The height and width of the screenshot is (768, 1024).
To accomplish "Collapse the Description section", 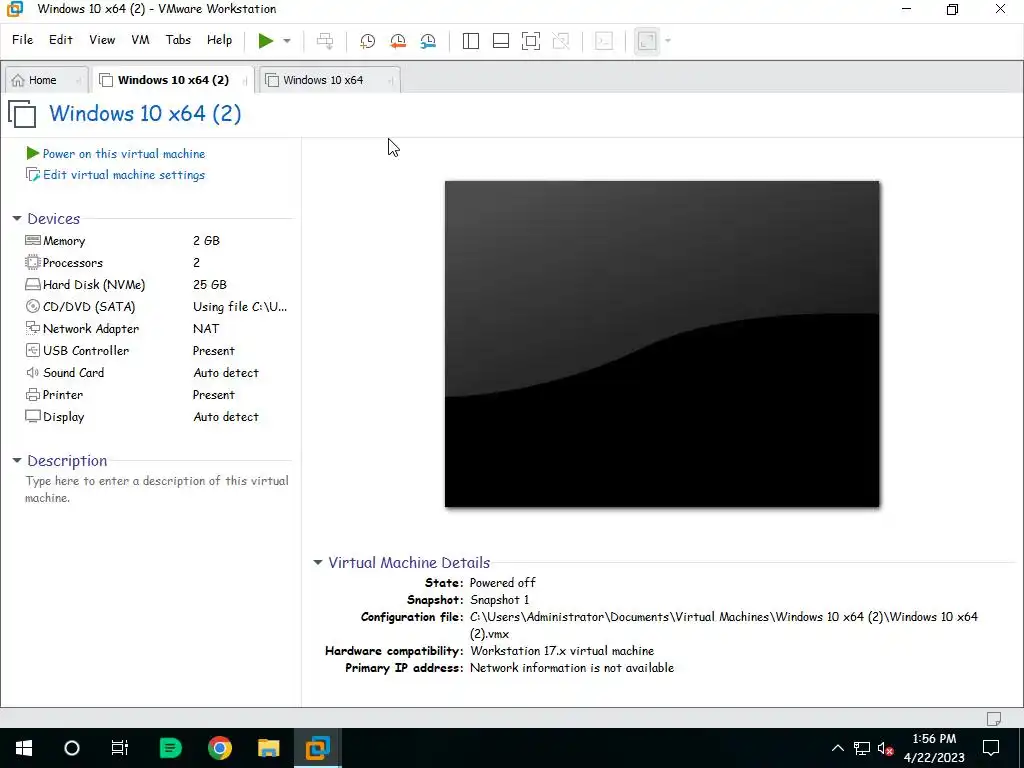I will tap(17, 461).
